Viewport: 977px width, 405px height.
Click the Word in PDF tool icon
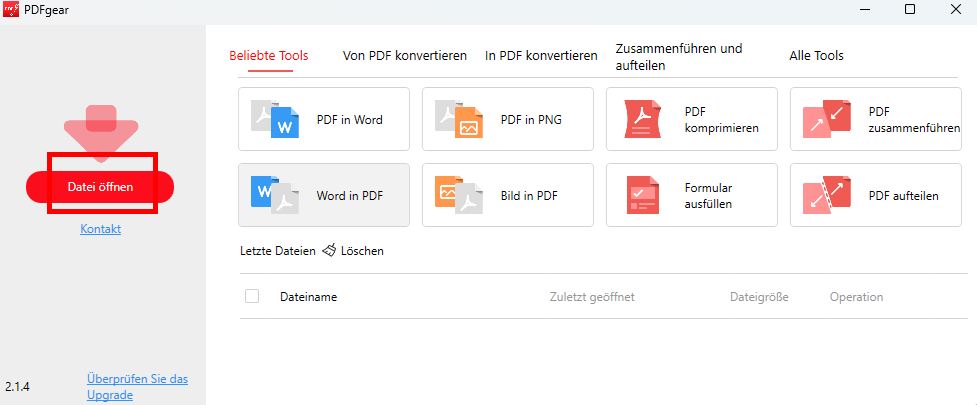(x=275, y=195)
